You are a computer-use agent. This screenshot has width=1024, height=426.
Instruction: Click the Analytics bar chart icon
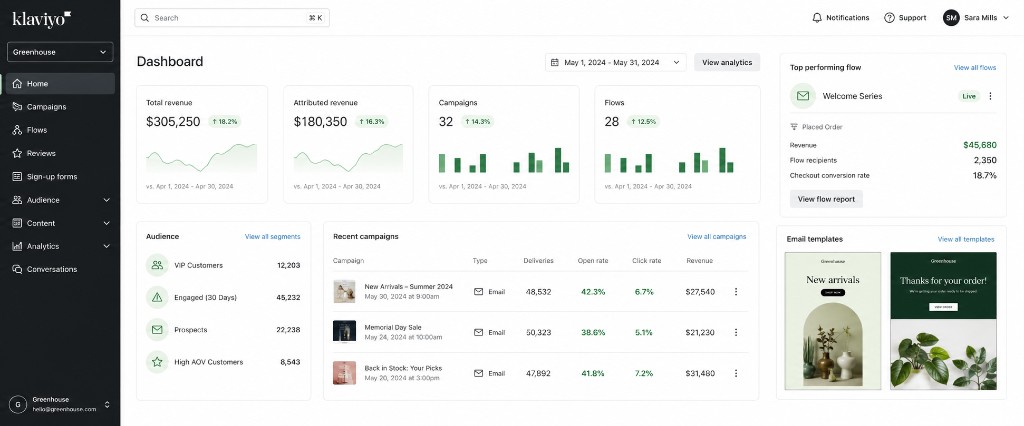(x=17, y=246)
